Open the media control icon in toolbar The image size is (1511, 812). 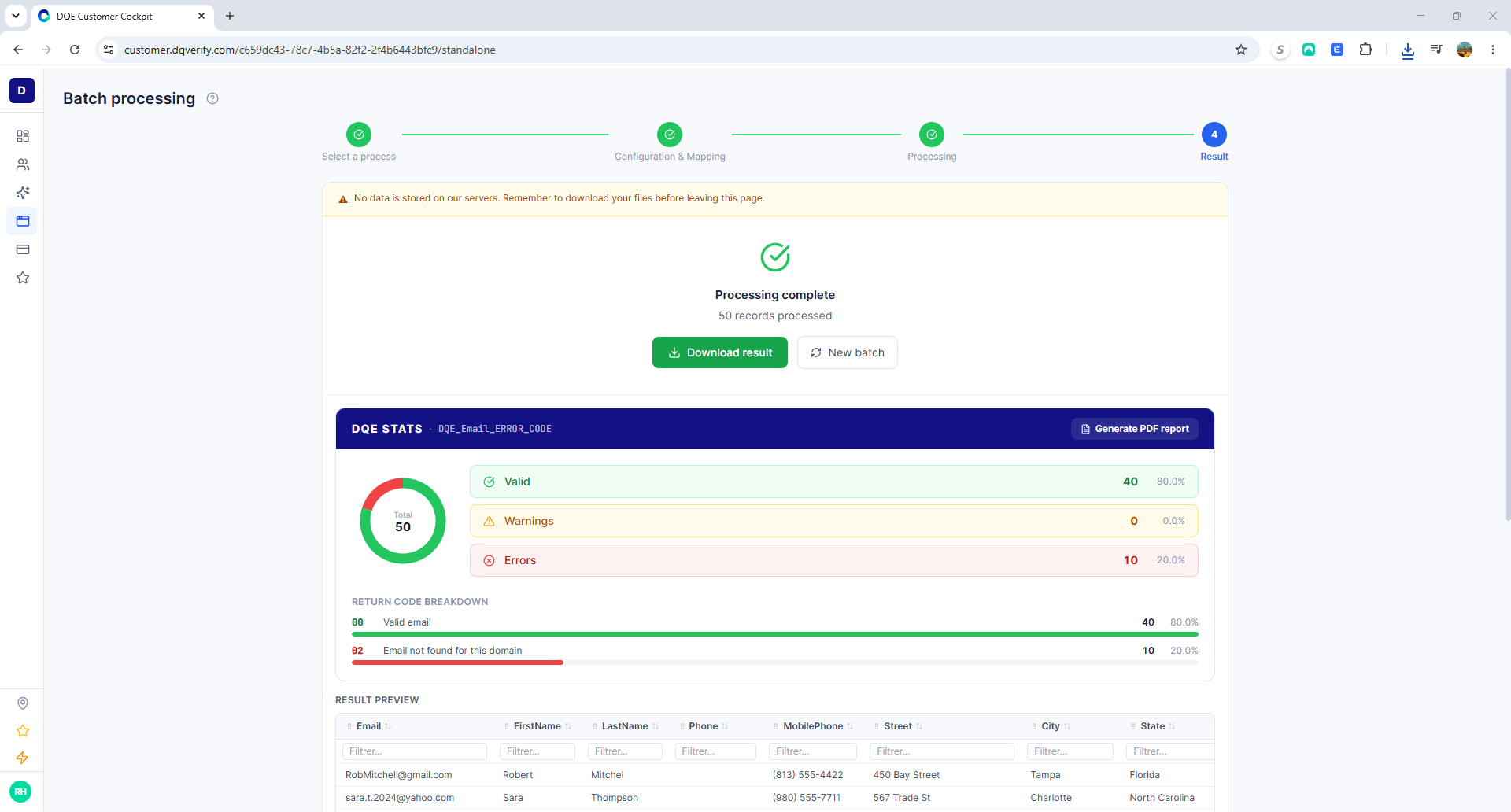click(1436, 50)
